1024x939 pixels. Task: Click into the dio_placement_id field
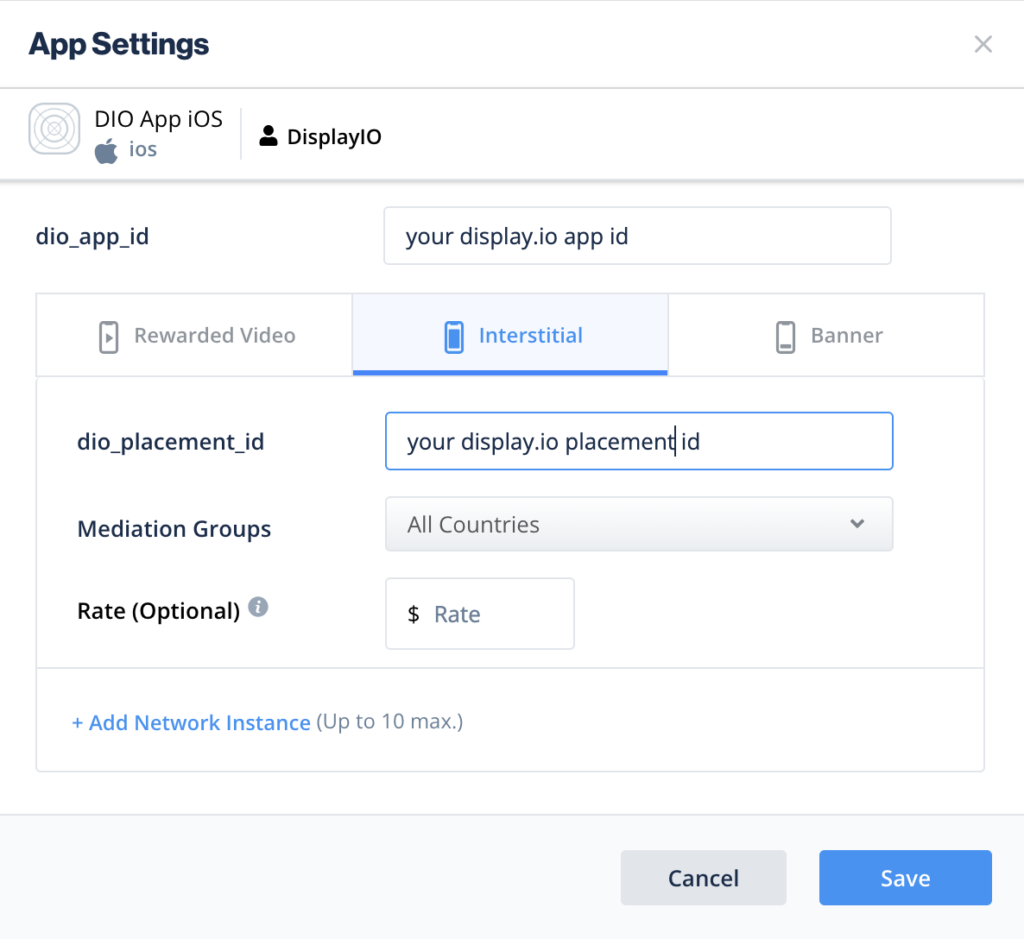pos(639,441)
